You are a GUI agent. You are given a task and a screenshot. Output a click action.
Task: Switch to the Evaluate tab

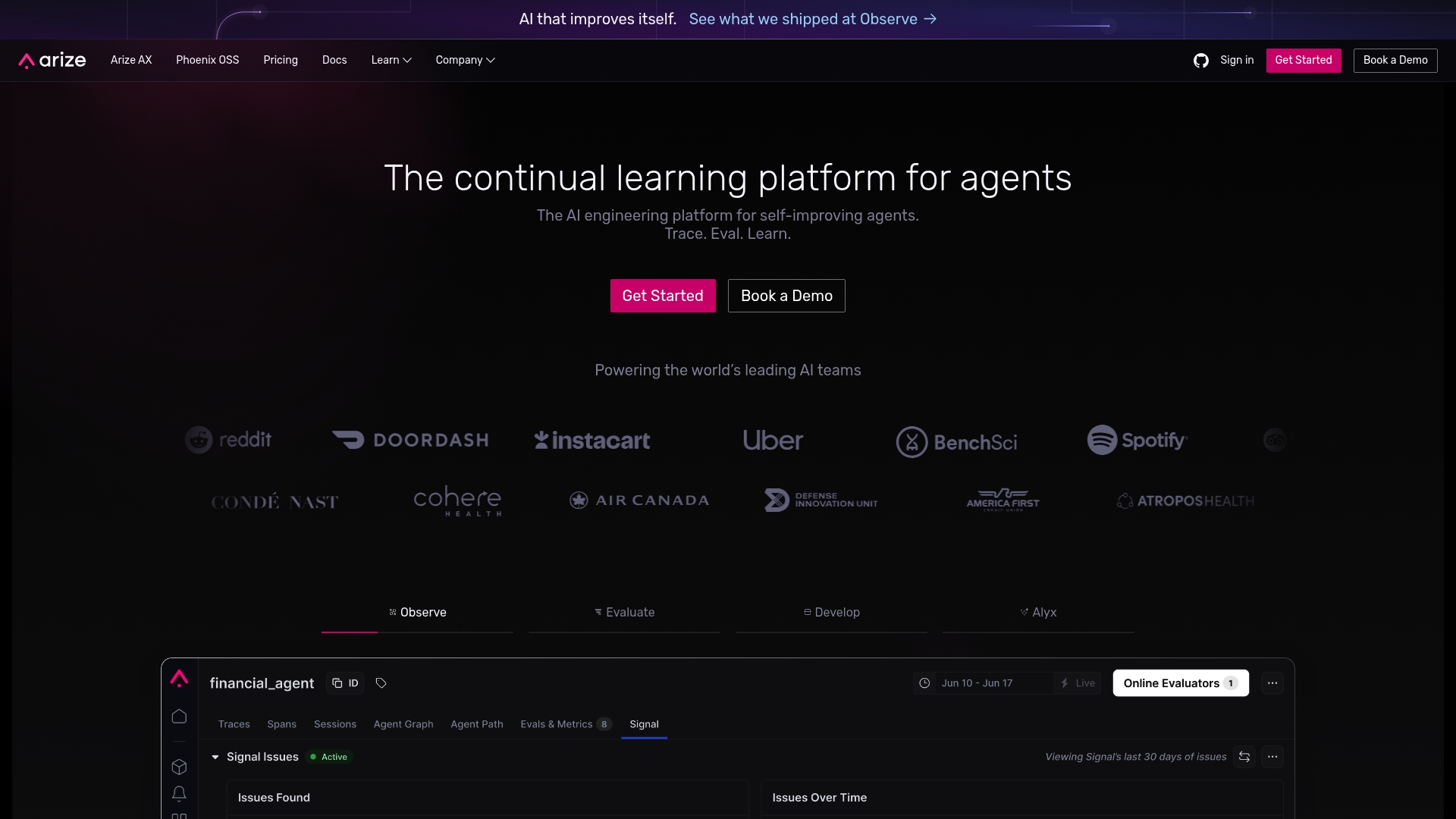click(624, 613)
